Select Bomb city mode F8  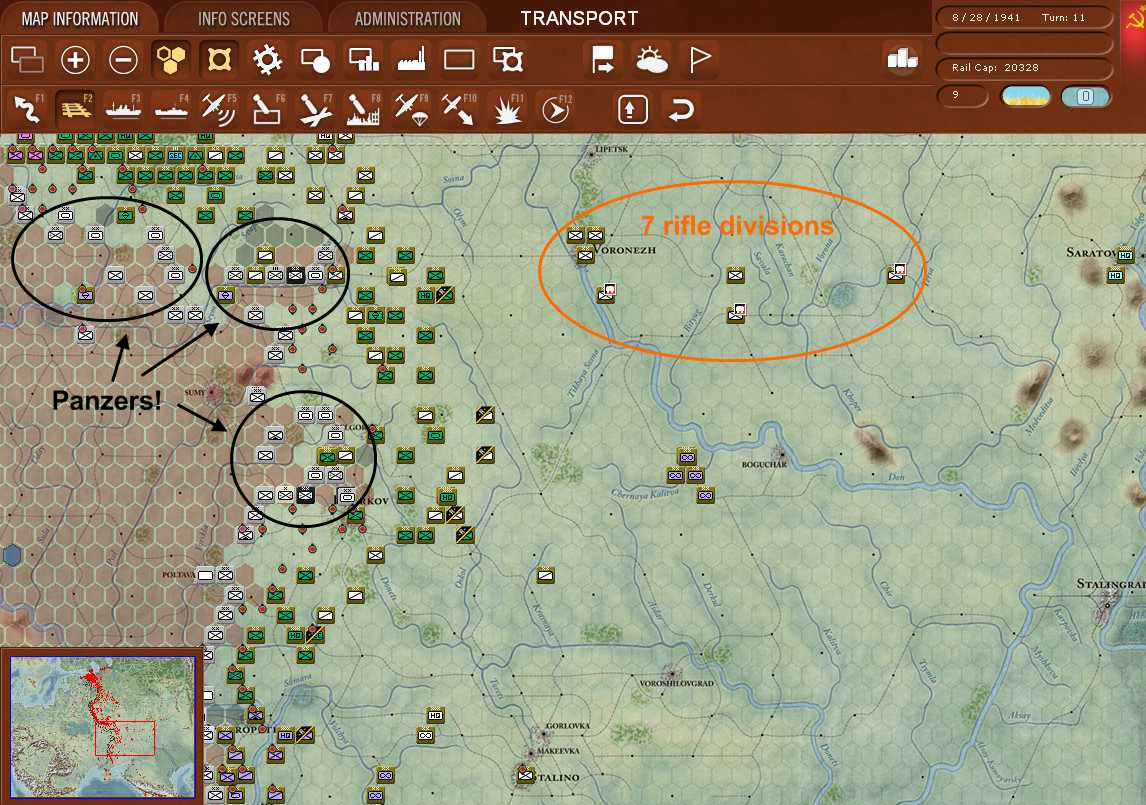tap(363, 109)
